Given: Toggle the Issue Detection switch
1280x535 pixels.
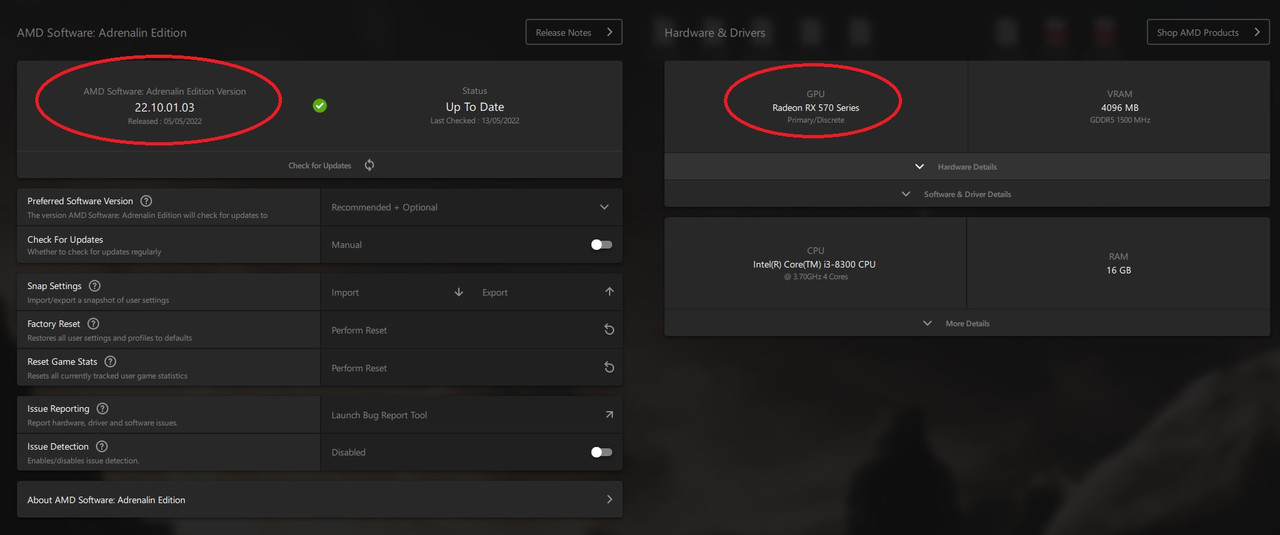Looking at the screenshot, I should click(x=601, y=452).
